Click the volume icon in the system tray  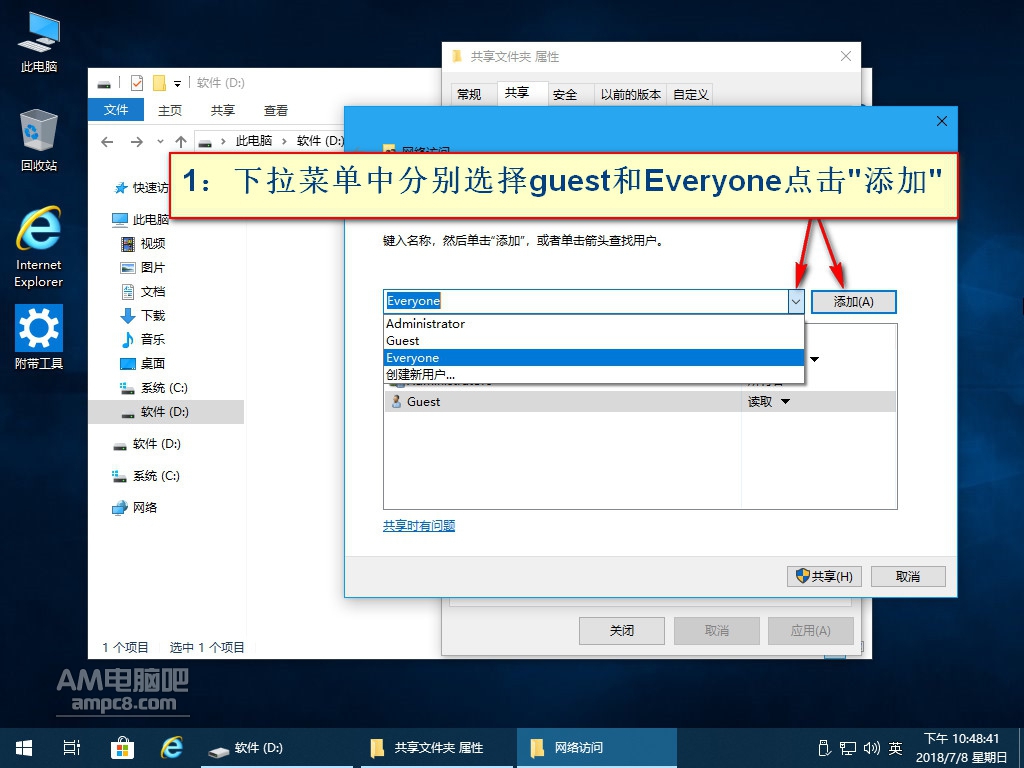tap(872, 748)
